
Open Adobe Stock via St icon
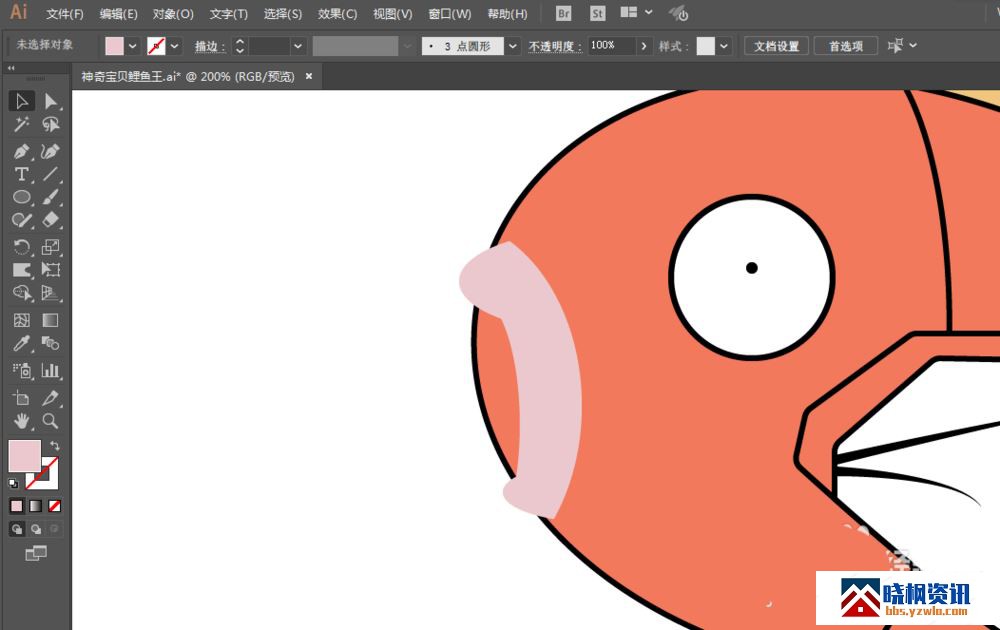(598, 13)
